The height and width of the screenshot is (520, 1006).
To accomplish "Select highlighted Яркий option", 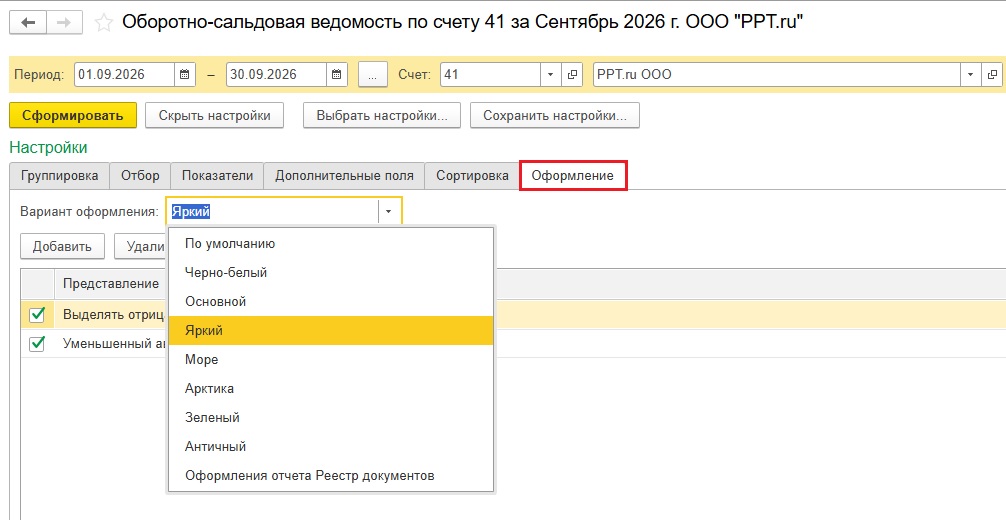I will pyautogui.click(x=331, y=331).
